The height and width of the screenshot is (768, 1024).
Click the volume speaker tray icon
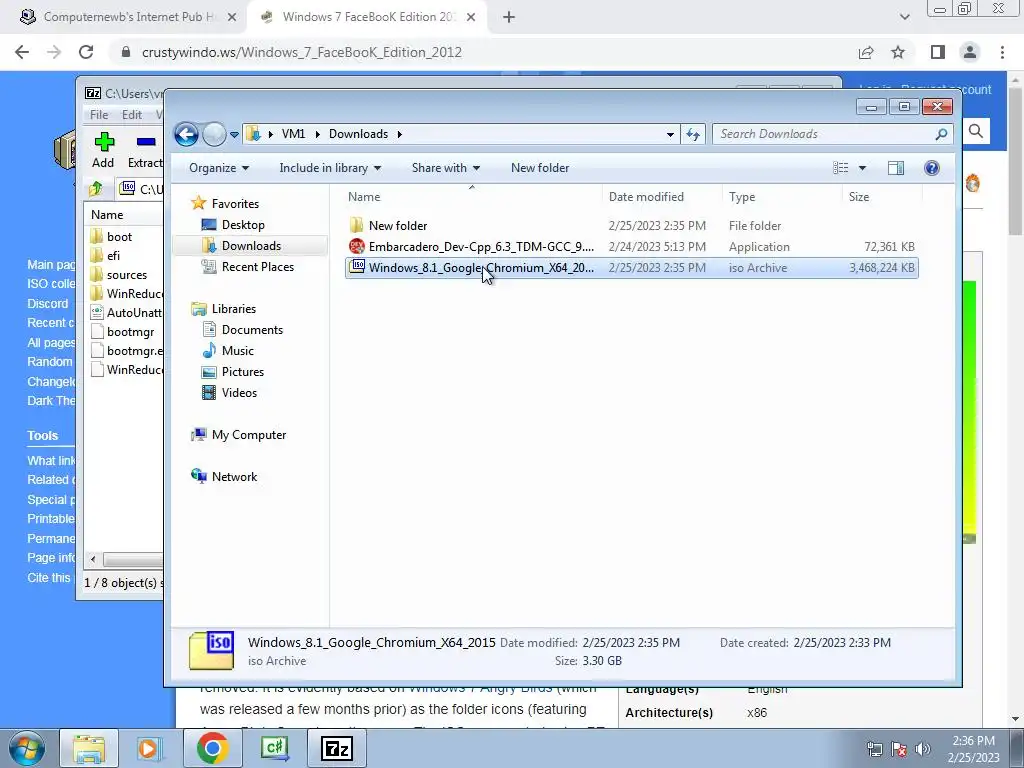tap(922, 748)
